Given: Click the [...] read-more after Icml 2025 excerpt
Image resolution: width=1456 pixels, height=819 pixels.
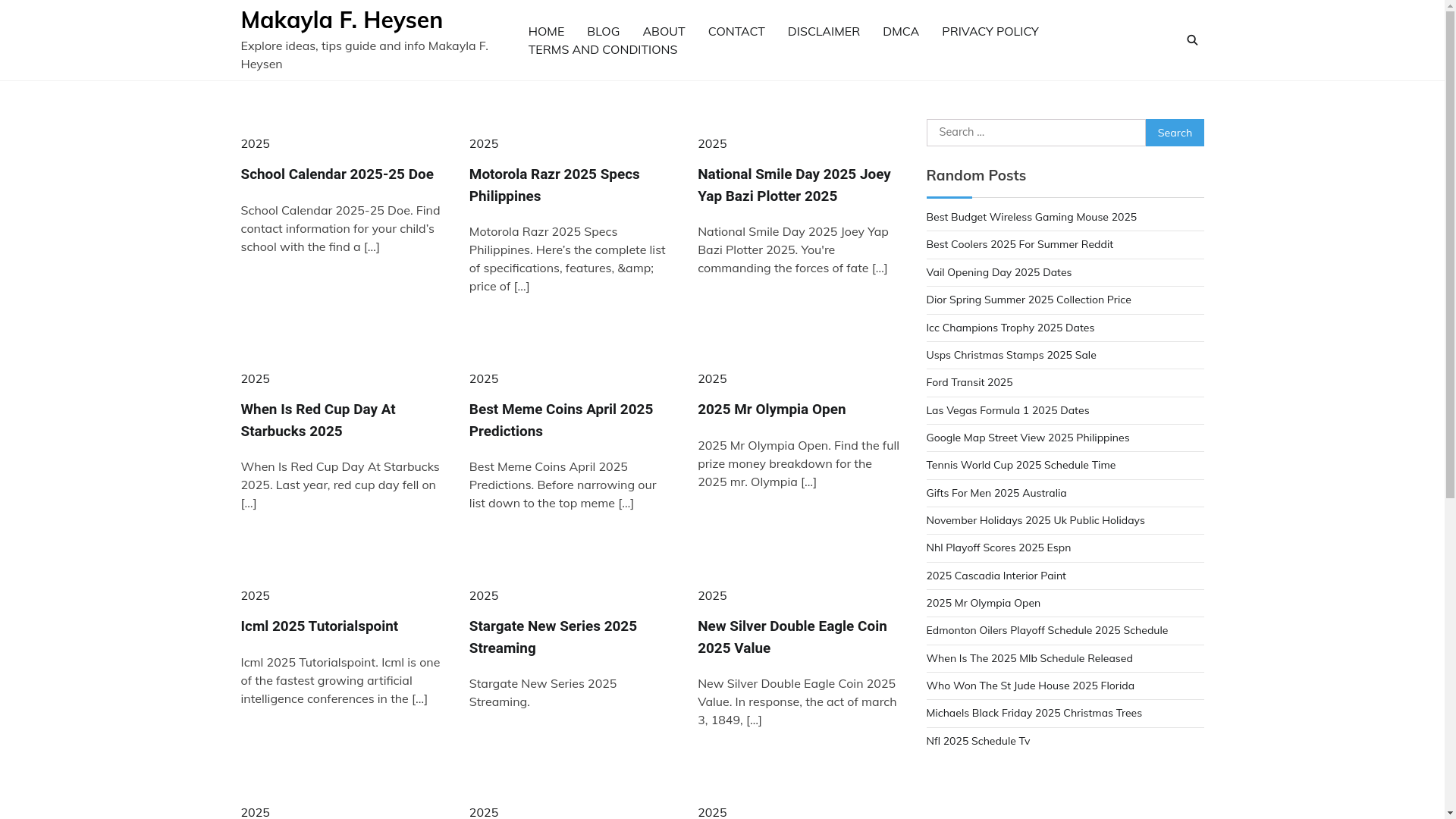Looking at the screenshot, I should pos(420,698).
